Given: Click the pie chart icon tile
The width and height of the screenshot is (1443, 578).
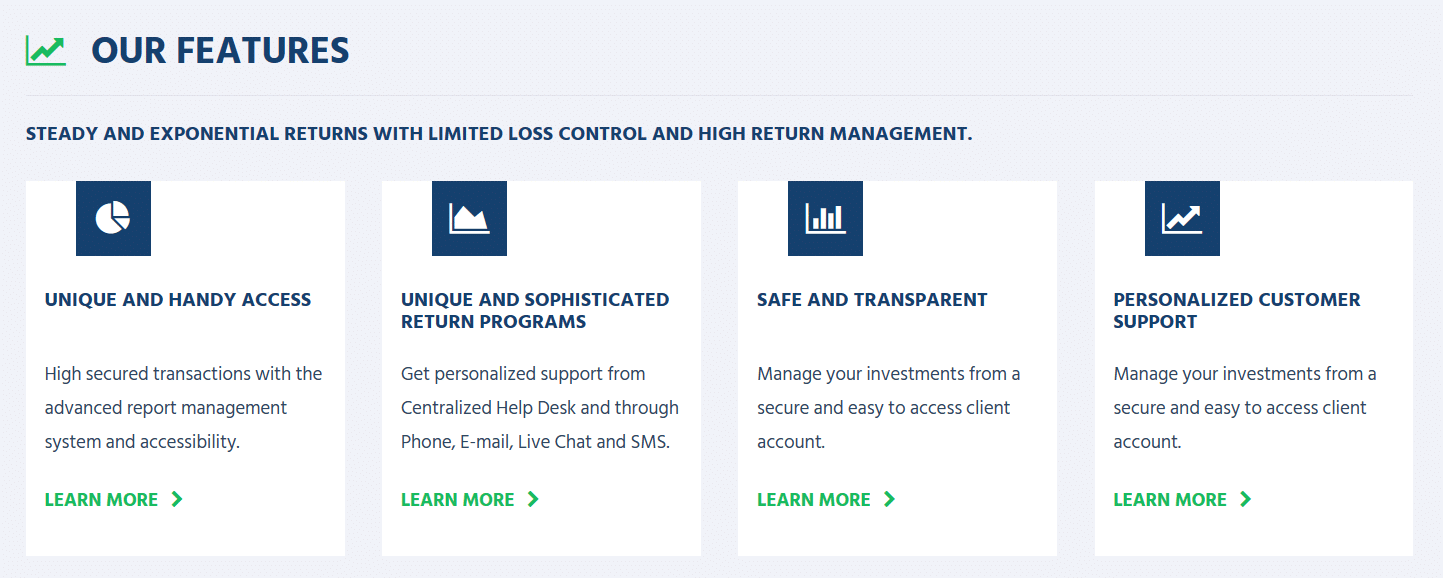Looking at the screenshot, I should 113,218.
